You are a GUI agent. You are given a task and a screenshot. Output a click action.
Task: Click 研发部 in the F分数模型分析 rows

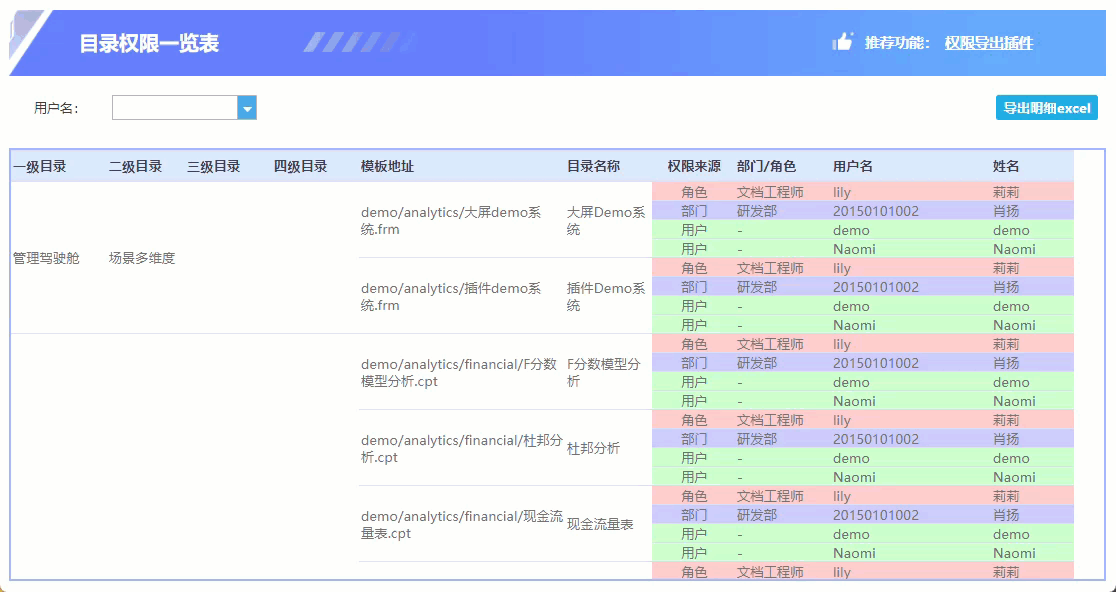click(757, 363)
